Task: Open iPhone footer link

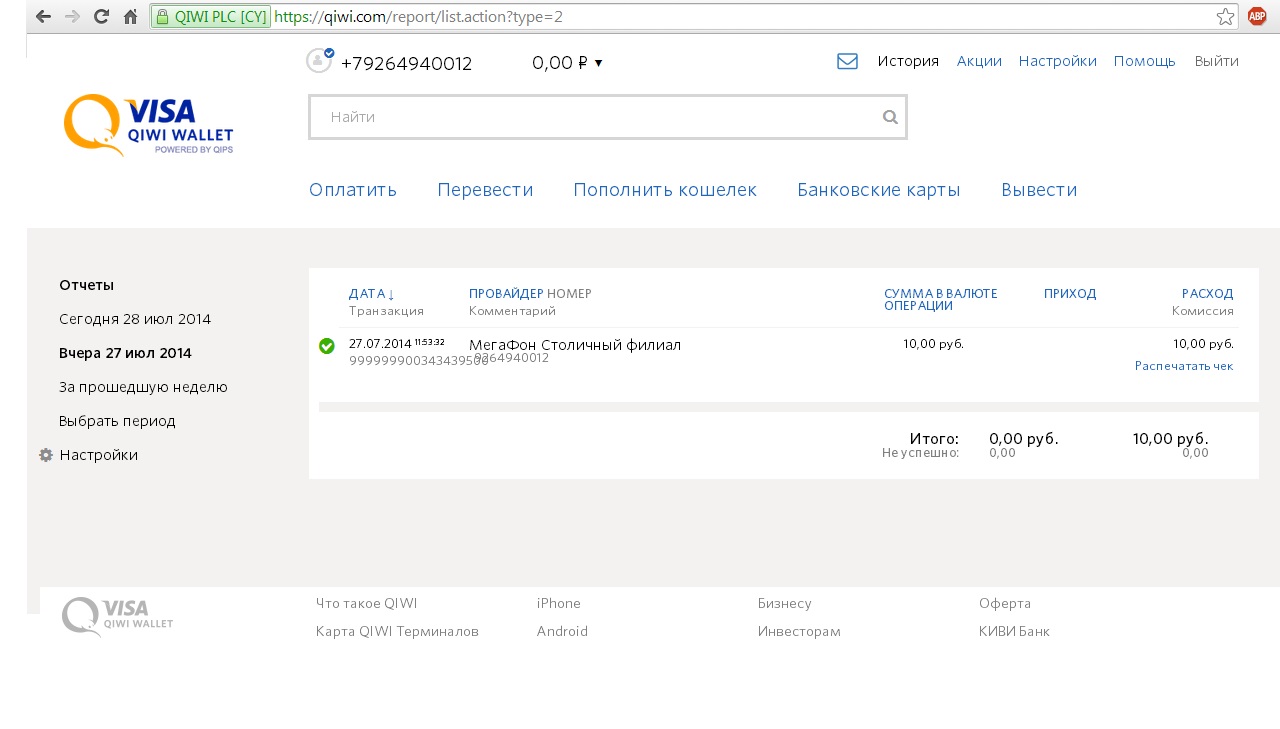Action: click(x=559, y=604)
